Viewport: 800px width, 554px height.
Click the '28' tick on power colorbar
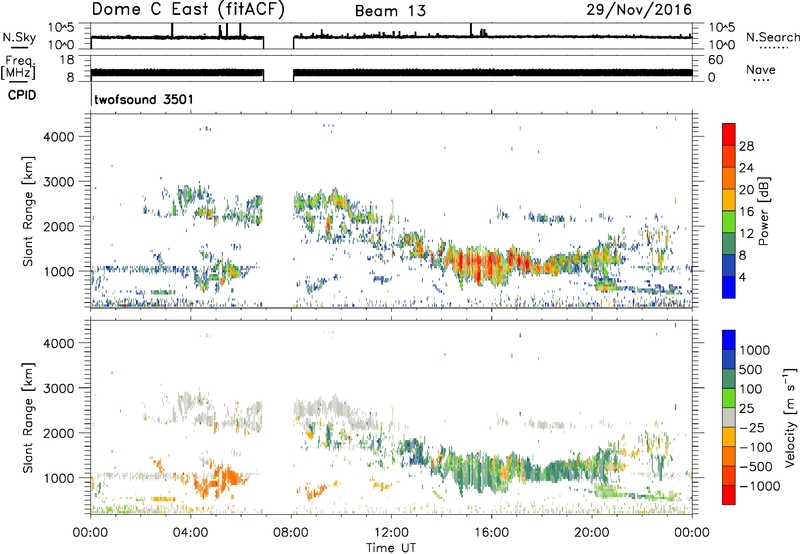tap(746, 146)
